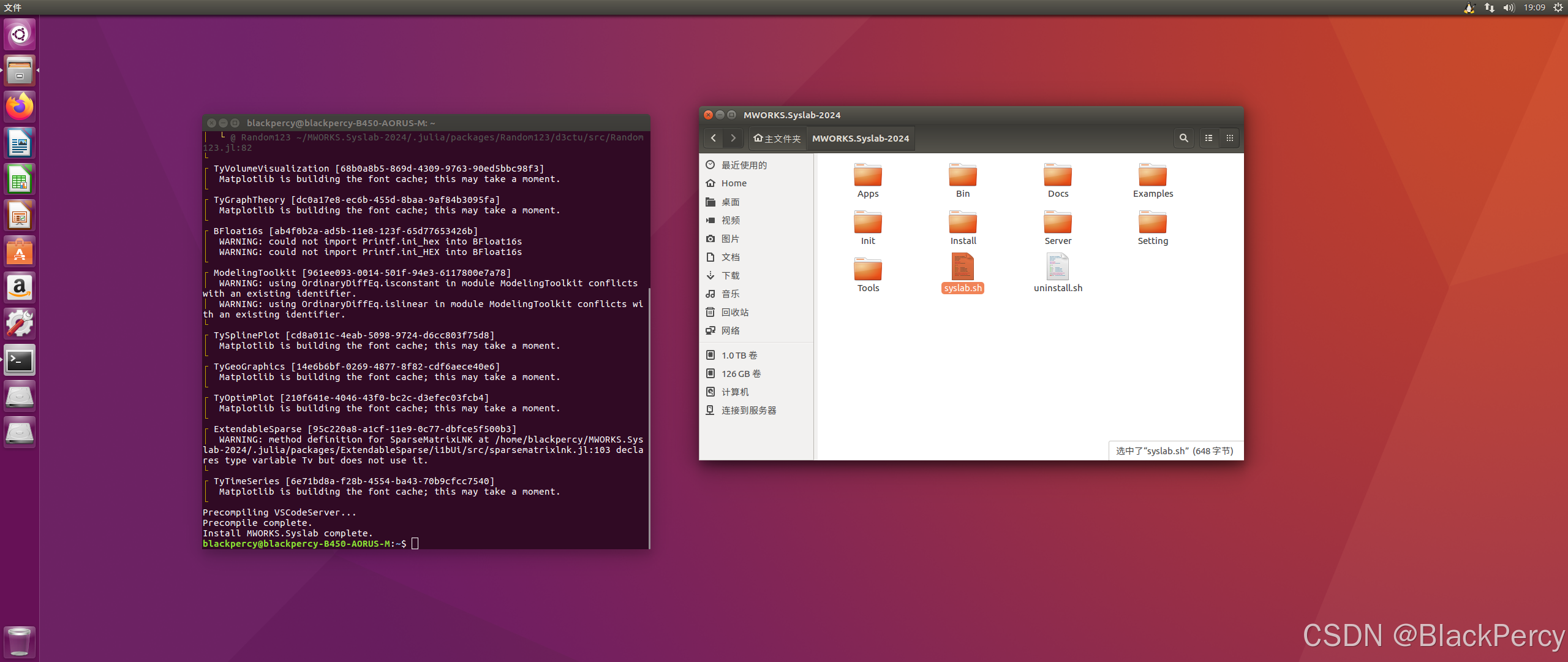
Task: Open the Amazon launcher in the dock
Action: click(x=20, y=287)
